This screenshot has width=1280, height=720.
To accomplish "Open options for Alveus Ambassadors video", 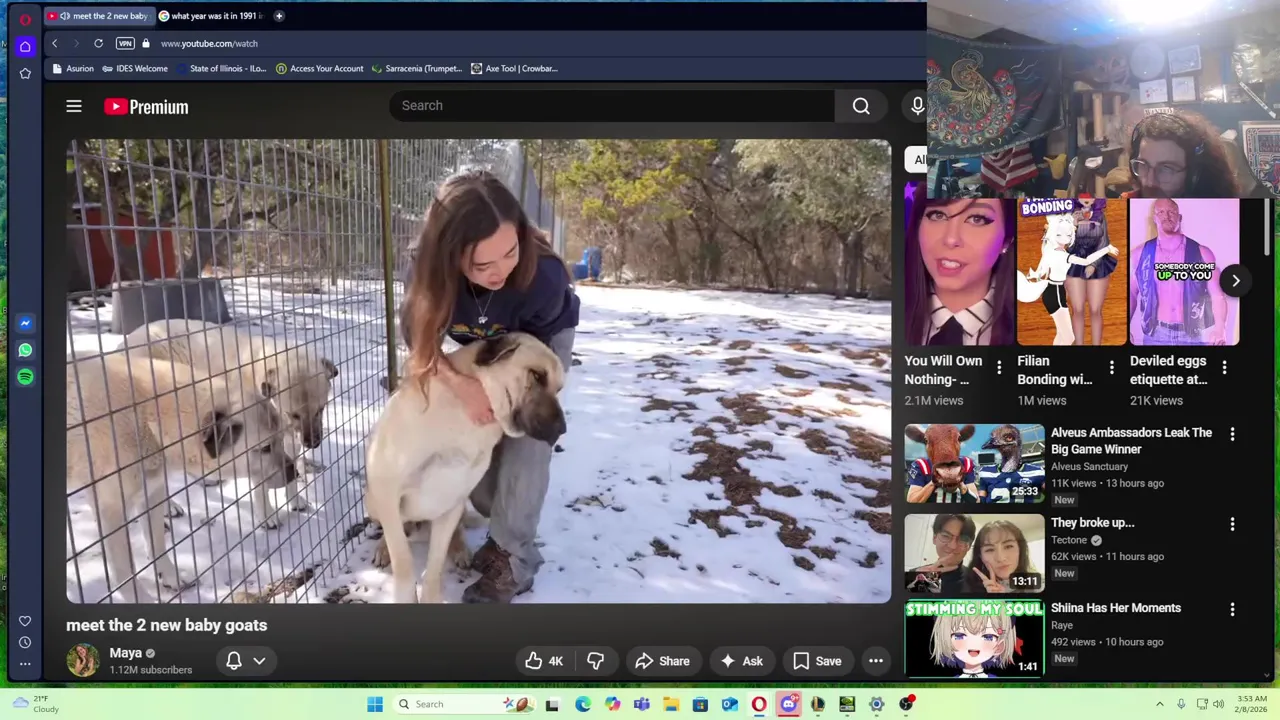I will coord(1232,434).
